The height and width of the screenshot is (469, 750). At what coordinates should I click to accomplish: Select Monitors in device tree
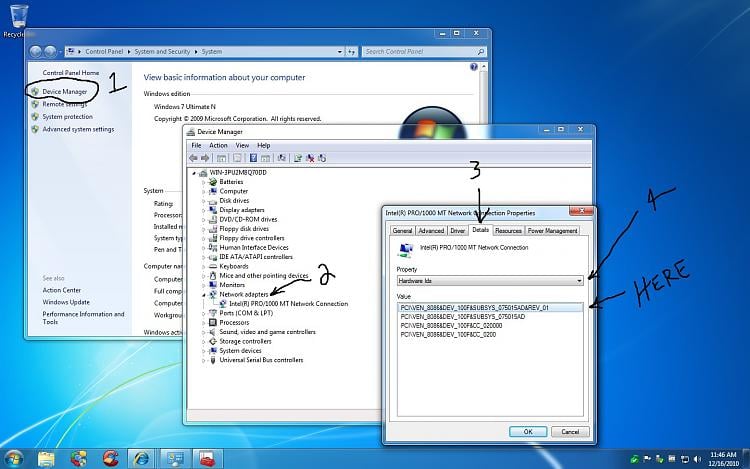(232, 285)
